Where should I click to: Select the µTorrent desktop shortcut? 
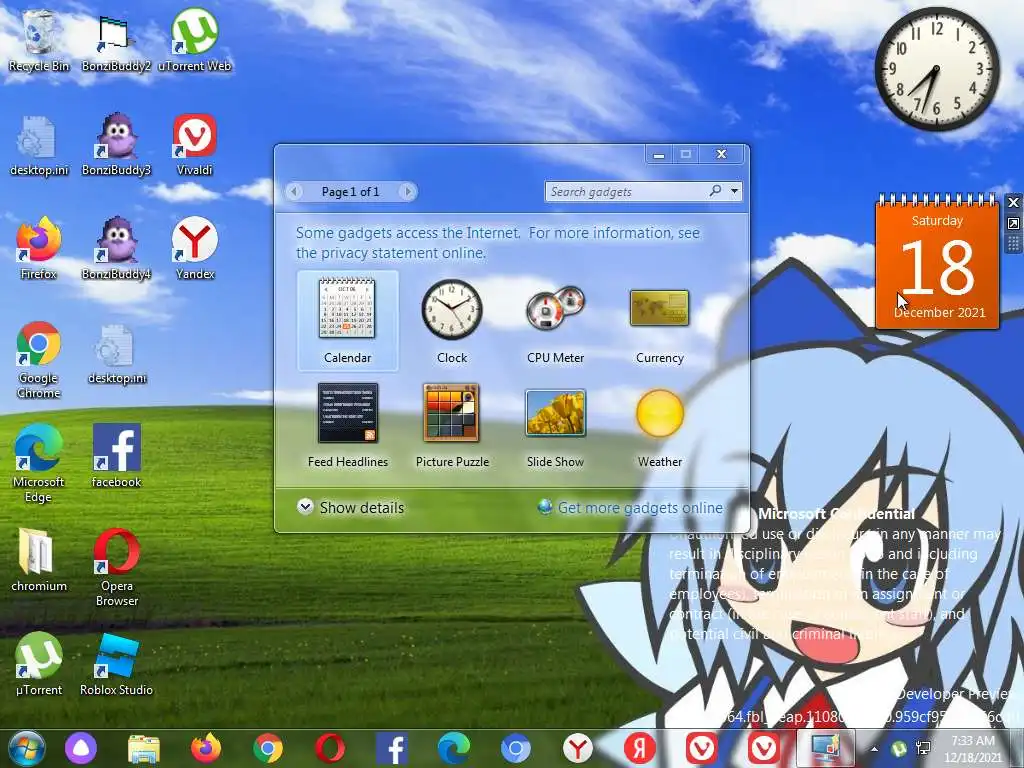pyautogui.click(x=39, y=664)
